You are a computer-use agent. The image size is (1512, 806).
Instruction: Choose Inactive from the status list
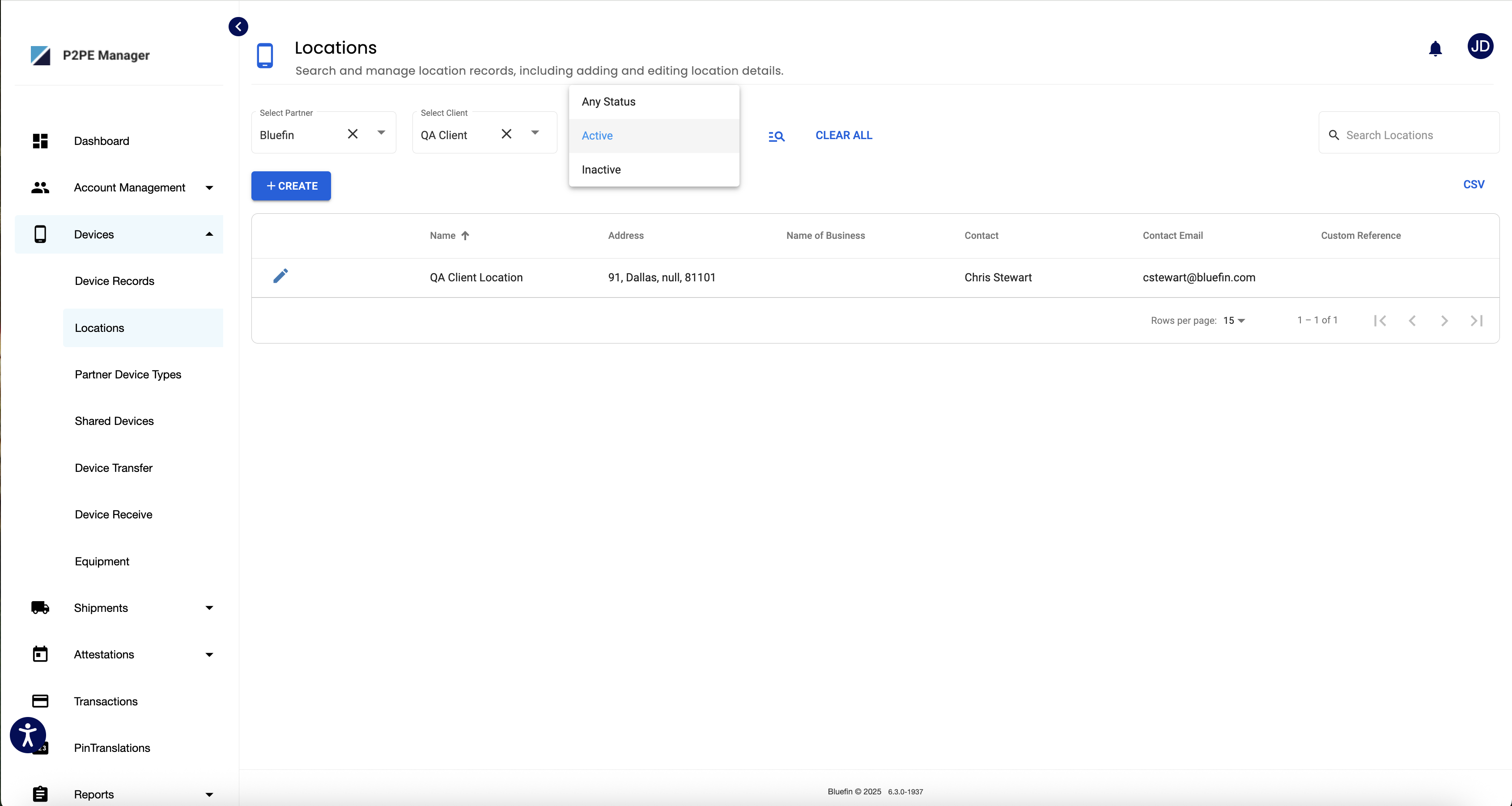point(601,170)
